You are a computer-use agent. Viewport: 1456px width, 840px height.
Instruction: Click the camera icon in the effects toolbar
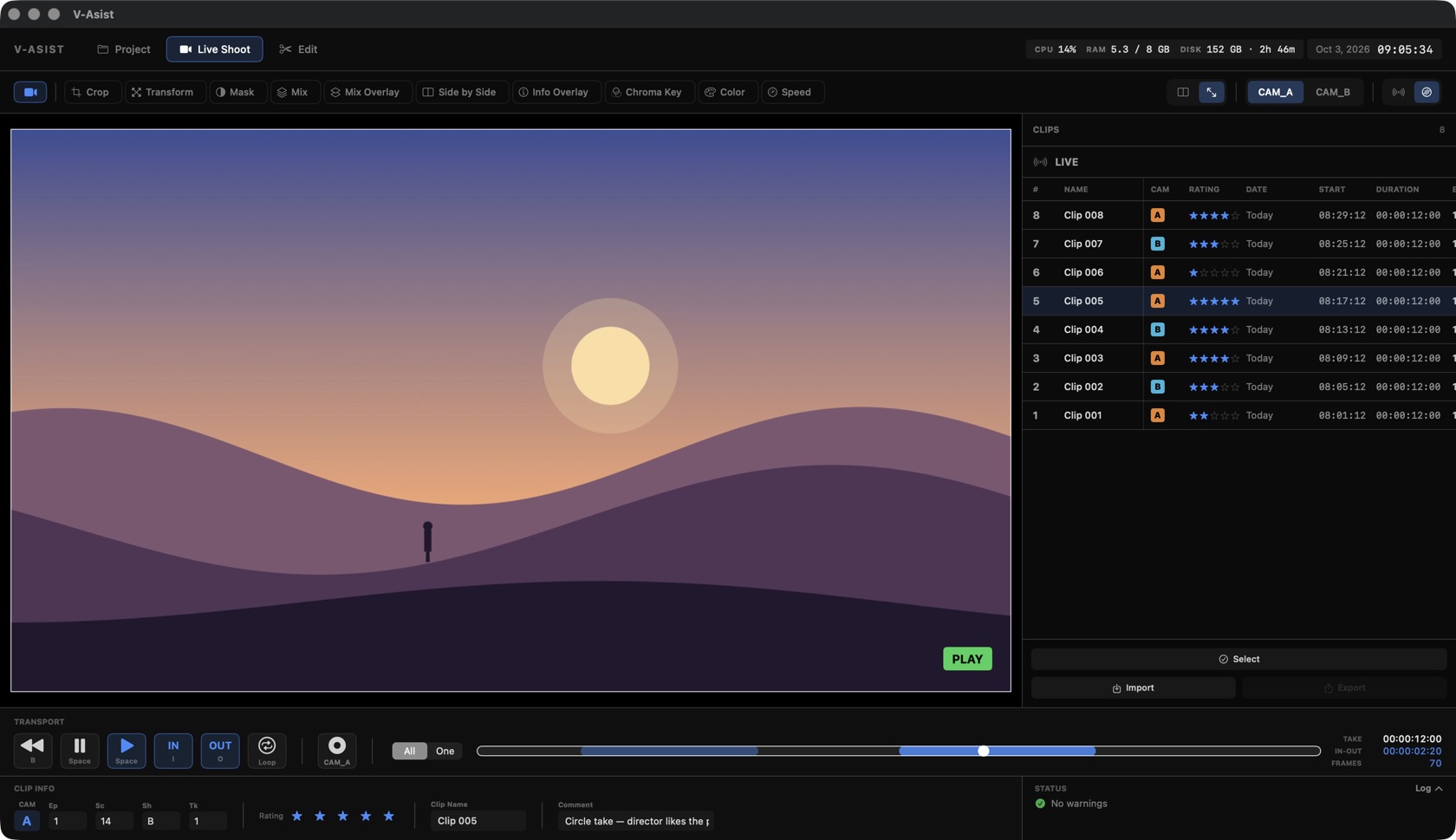point(30,92)
